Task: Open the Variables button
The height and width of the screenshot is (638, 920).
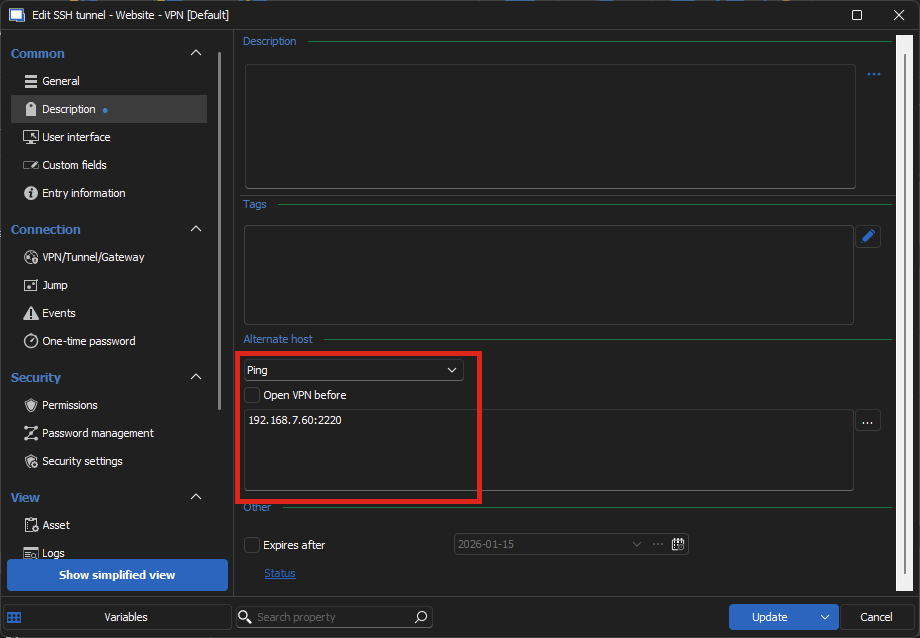Action: point(126,617)
